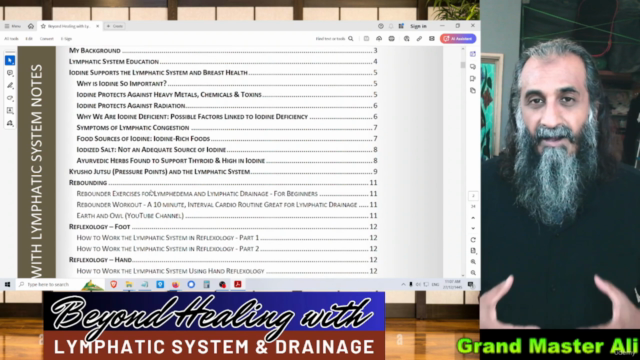The width and height of the screenshot is (640, 360).
Task: Open the 'My Background' contents entry
Action: point(223,51)
